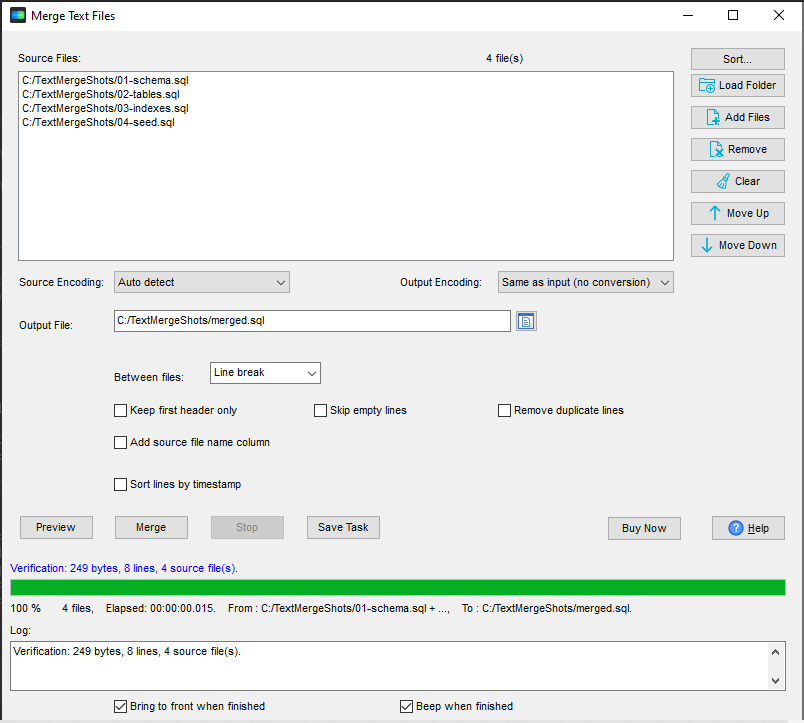
Task: Click the Save Task button
Action: click(343, 528)
